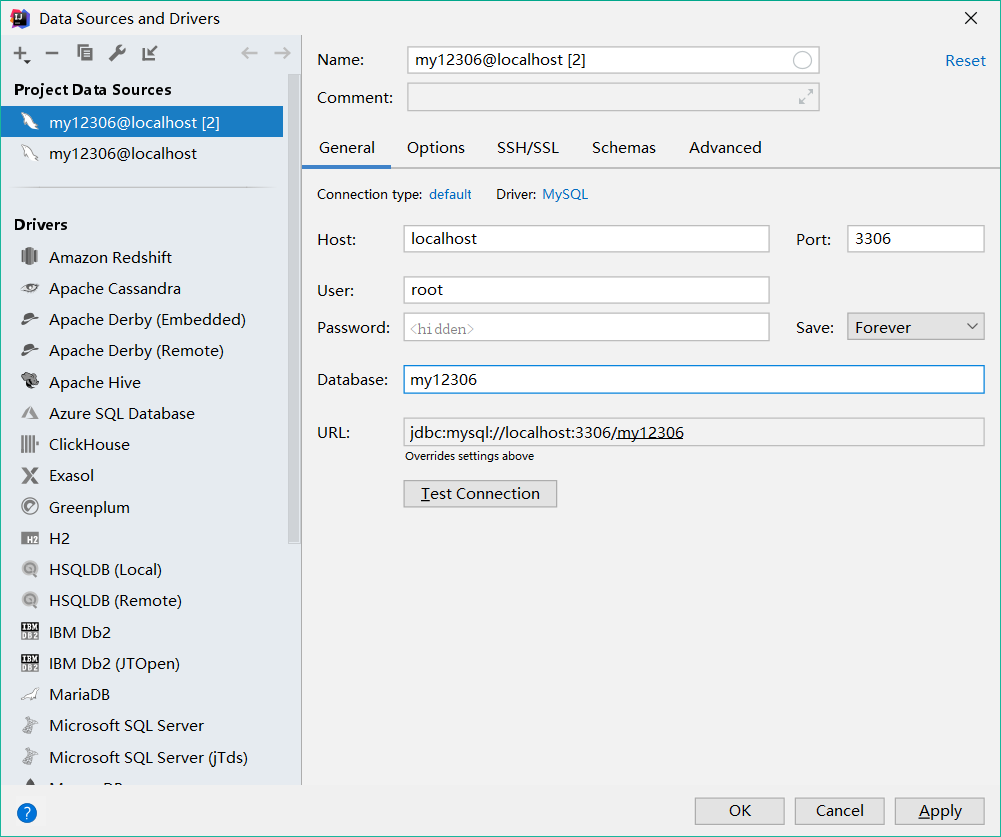The height and width of the screenshot is (837, 1001).
Task: Focus the URL input field
Action: 693,432
